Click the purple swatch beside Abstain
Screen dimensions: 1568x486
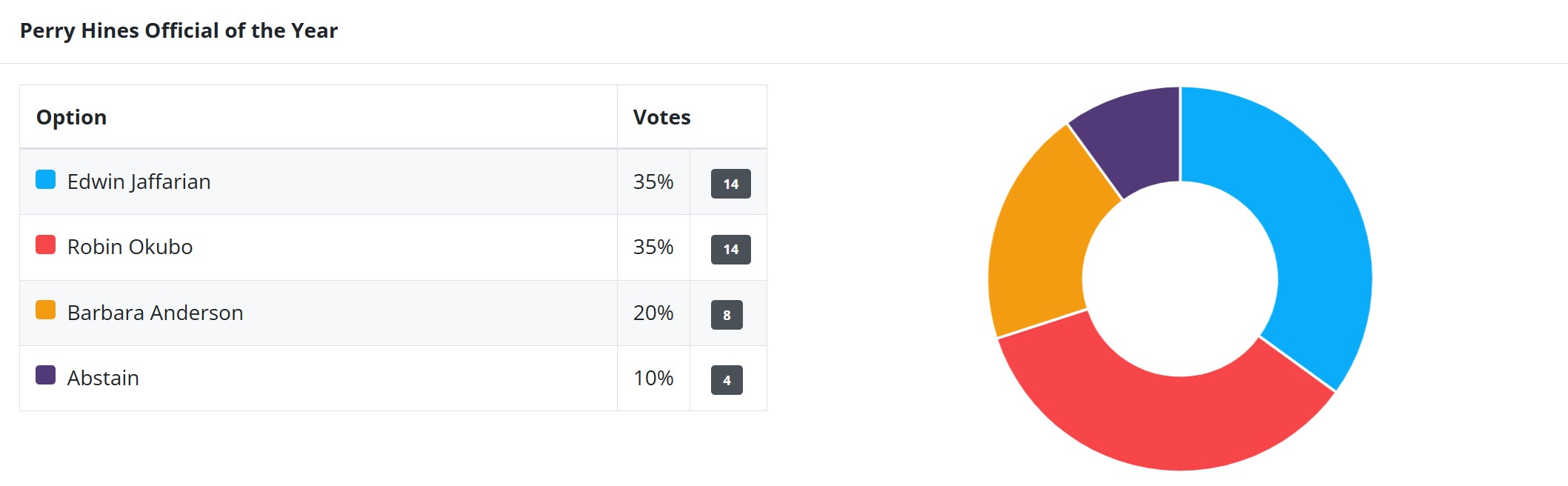46,376
